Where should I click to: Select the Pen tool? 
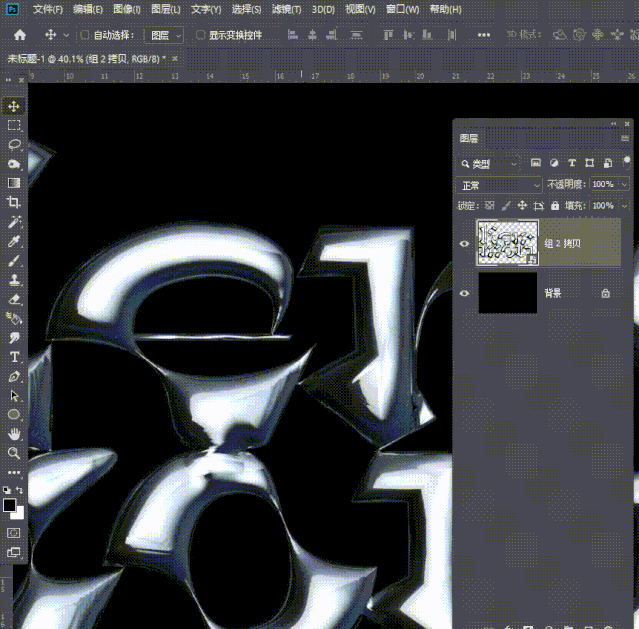coord(14,376)
